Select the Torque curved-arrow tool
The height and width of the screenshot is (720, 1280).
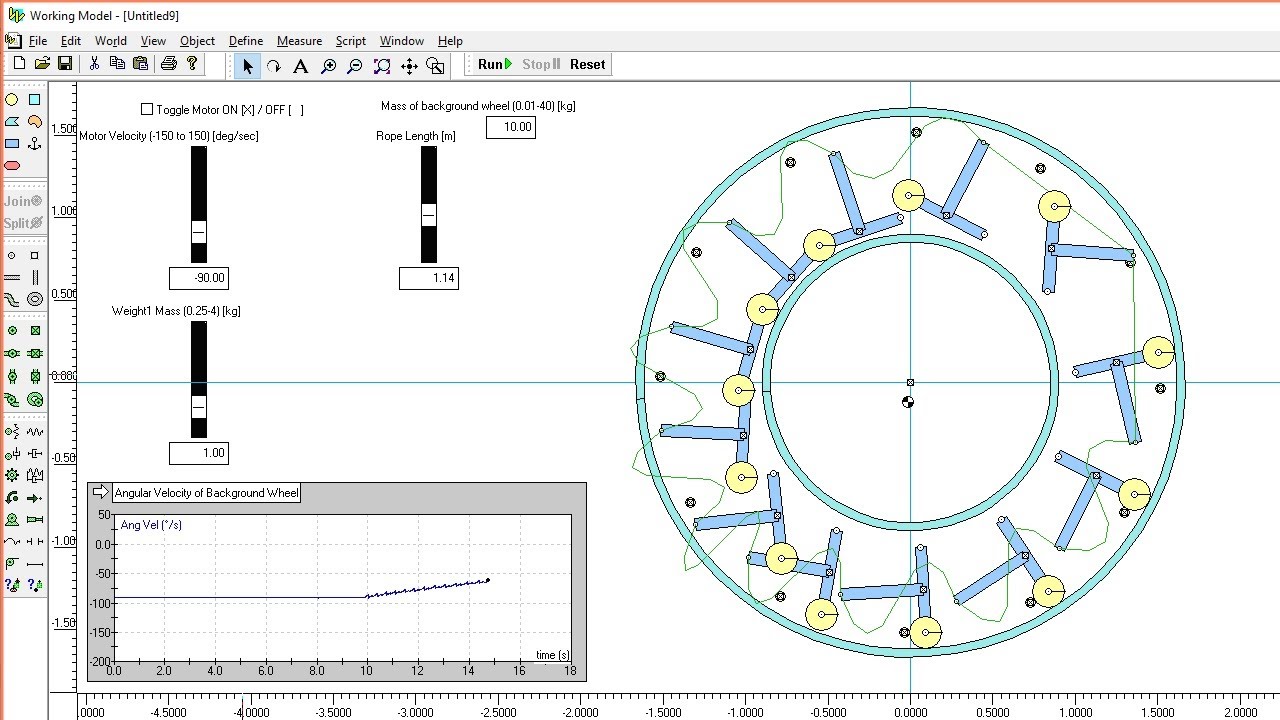point(12,497)
